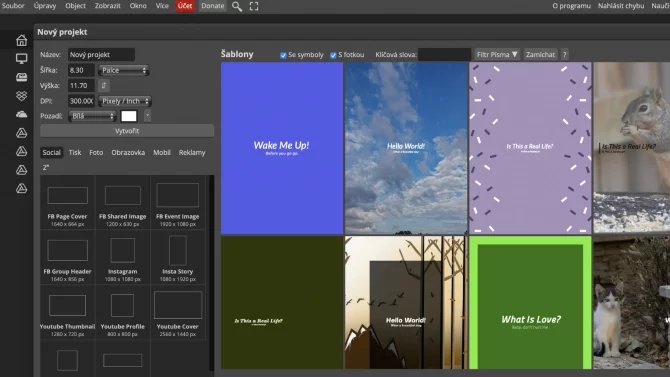
Task: Open the Zobrazit menu
Action: click(x=108, y=6)
